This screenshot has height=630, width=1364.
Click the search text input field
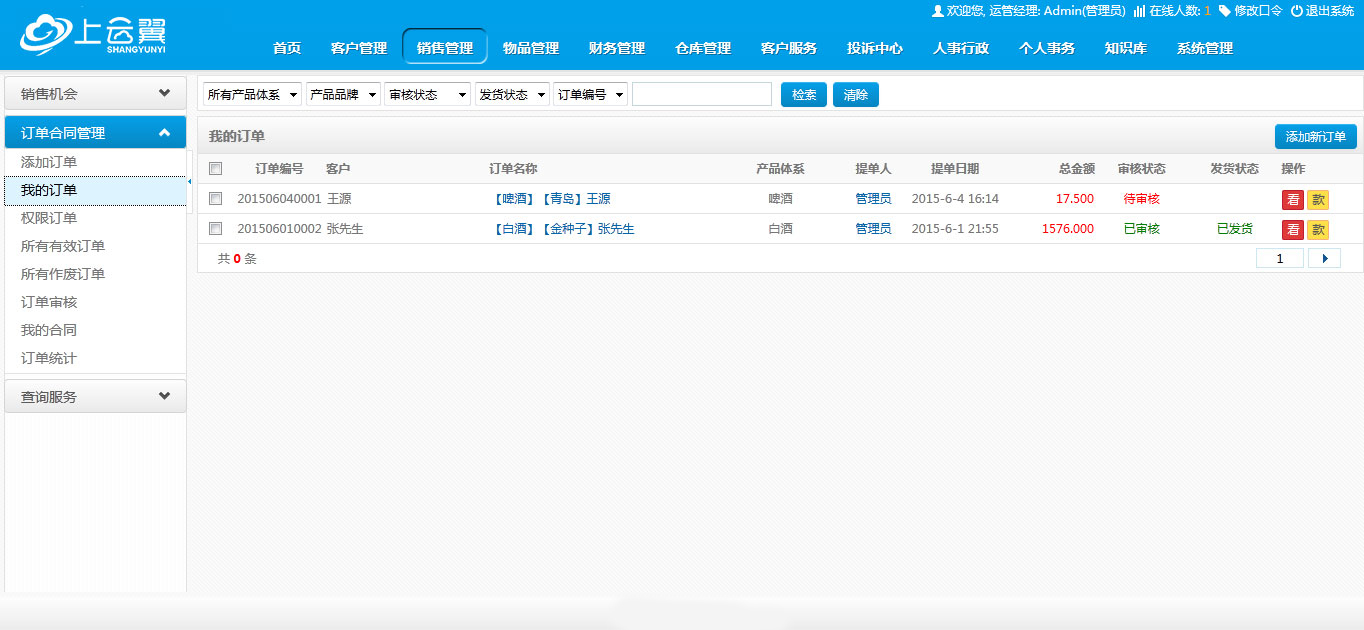(701, 95)
